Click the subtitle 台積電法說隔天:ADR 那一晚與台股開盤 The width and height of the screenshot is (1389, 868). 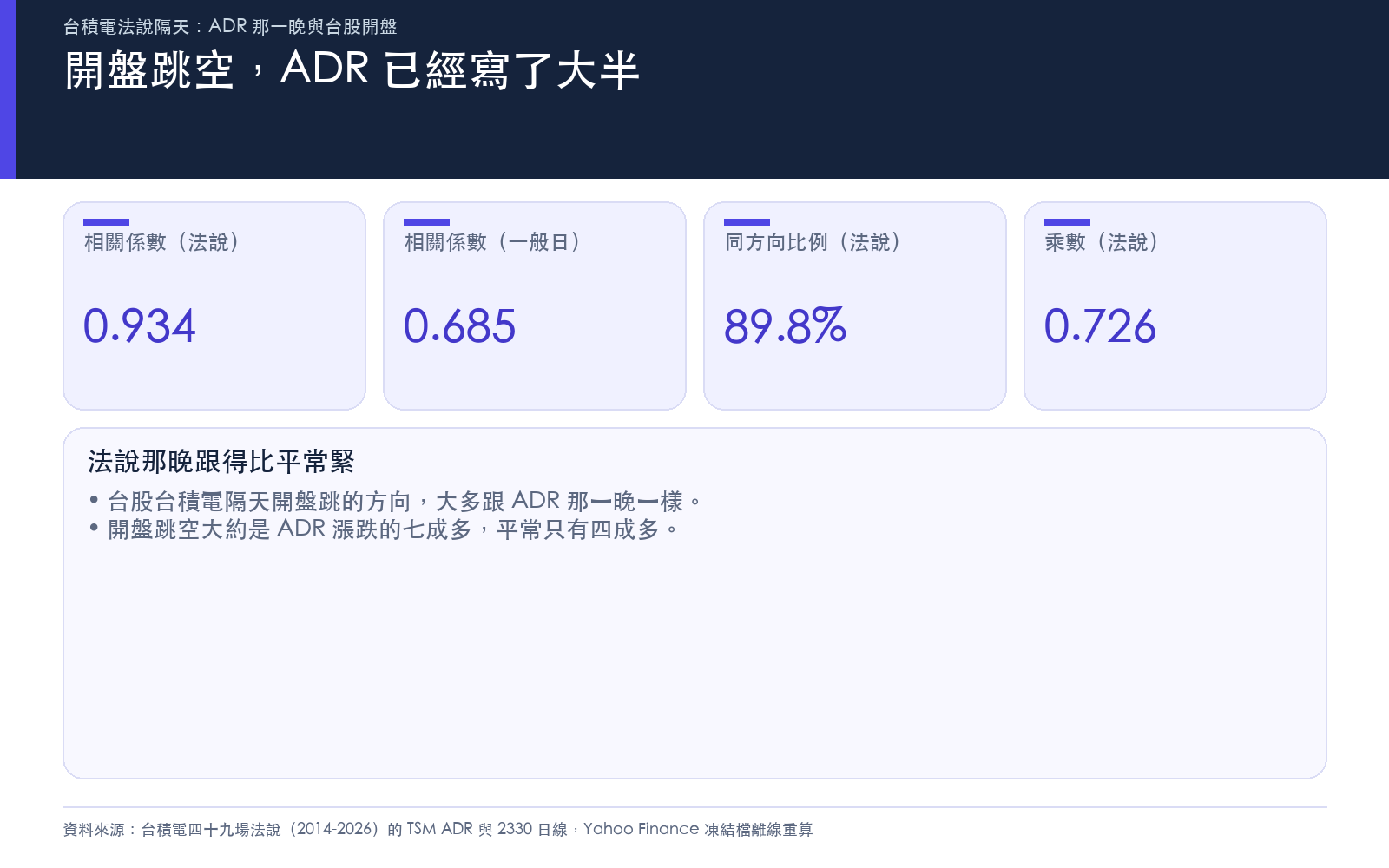point(230,27)
